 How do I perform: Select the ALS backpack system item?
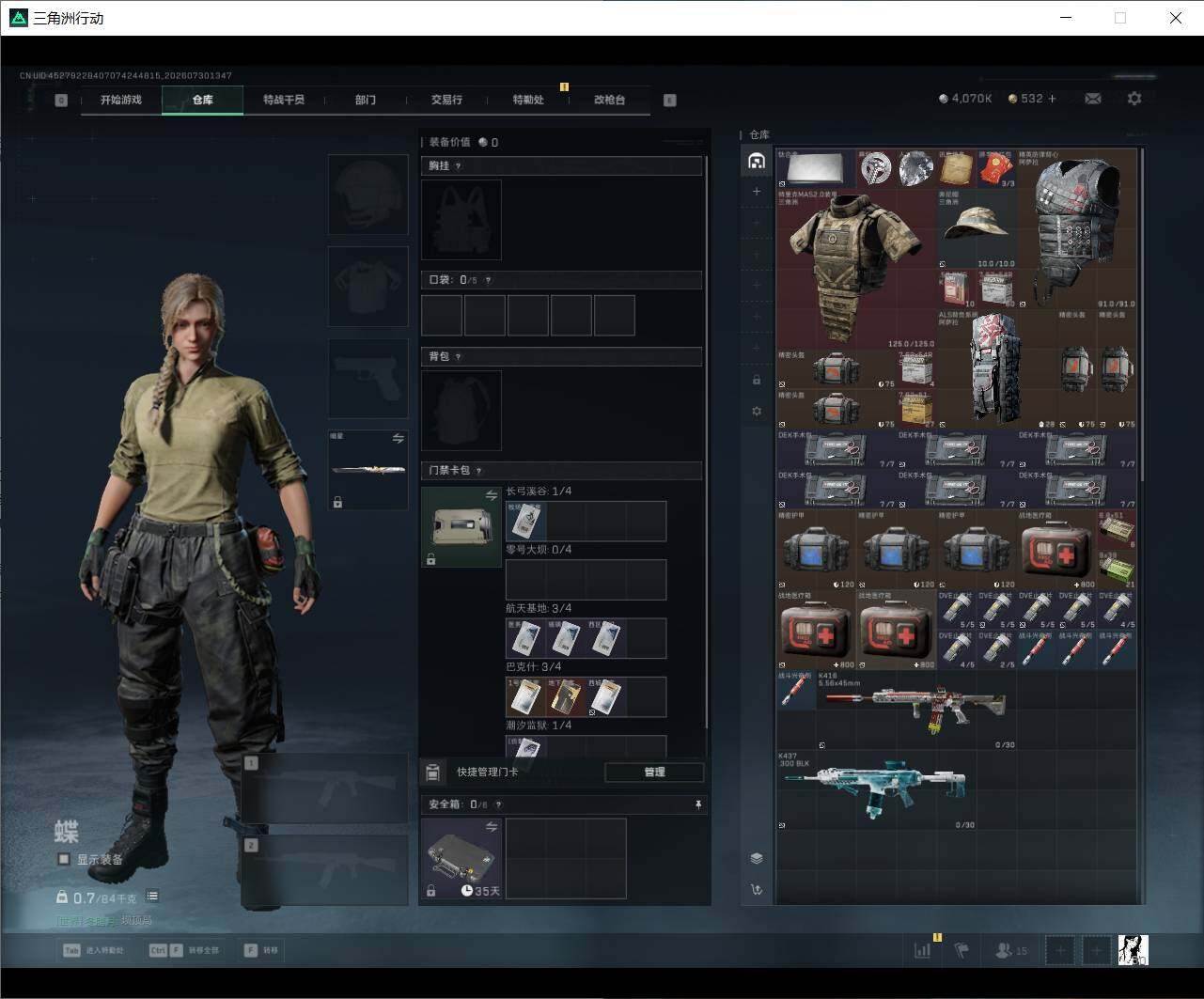(x=997, y=369)
